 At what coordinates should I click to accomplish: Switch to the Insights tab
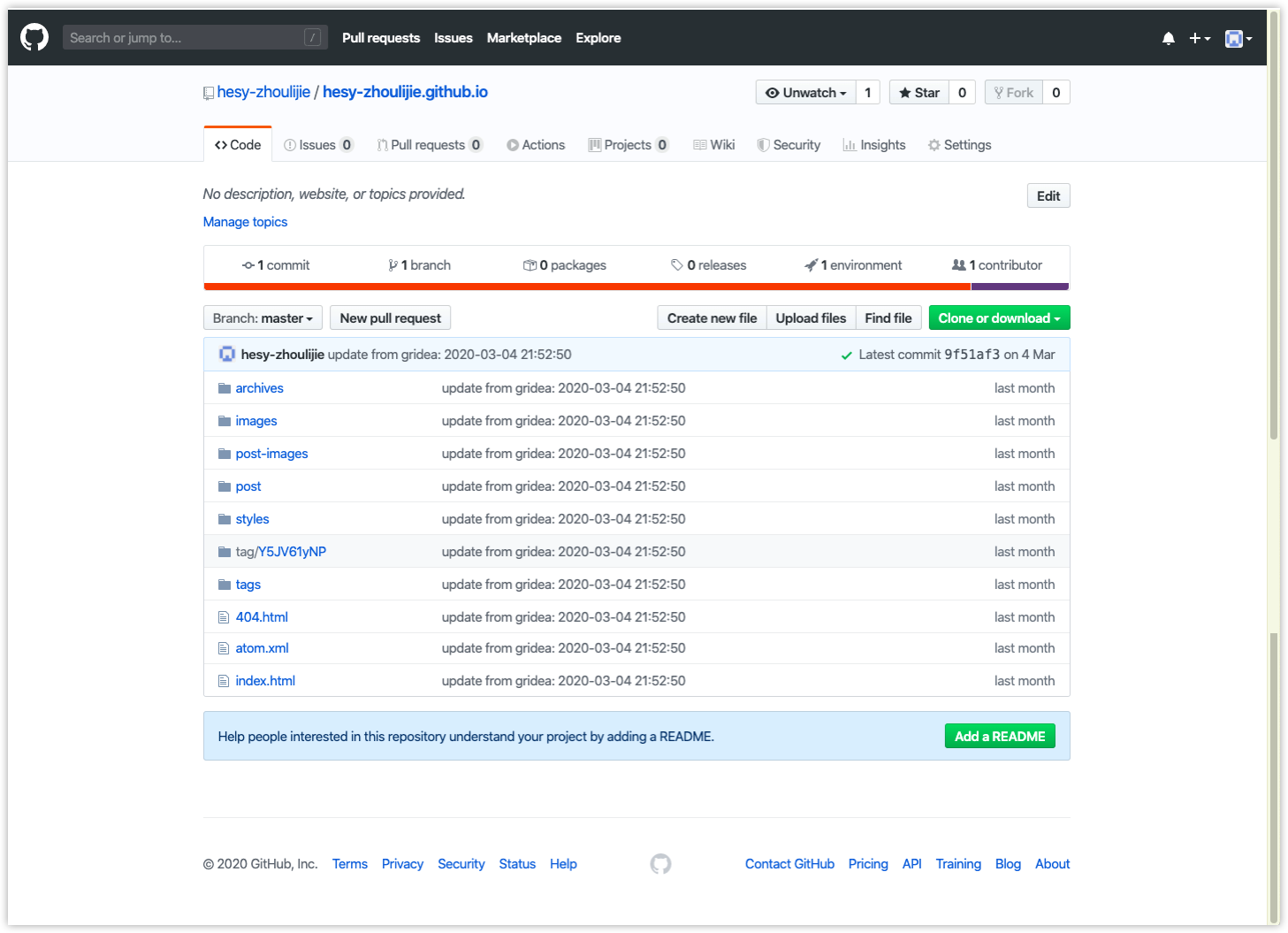[x=874, y=145]
